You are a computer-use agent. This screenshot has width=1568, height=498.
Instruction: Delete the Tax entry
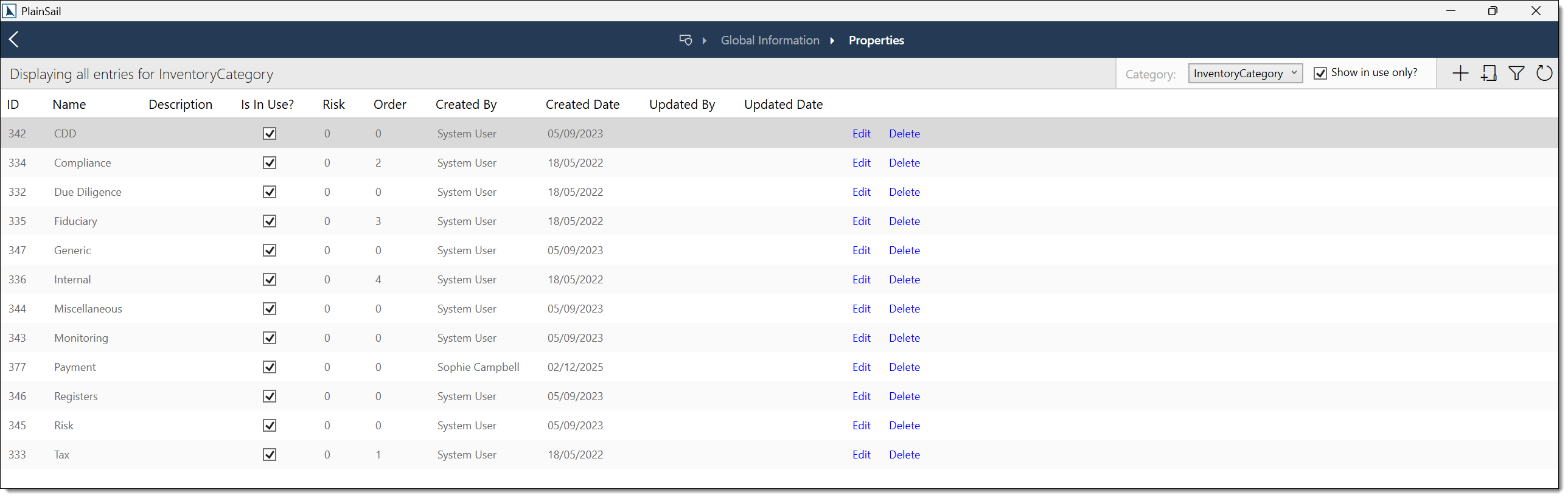point(904,455)
